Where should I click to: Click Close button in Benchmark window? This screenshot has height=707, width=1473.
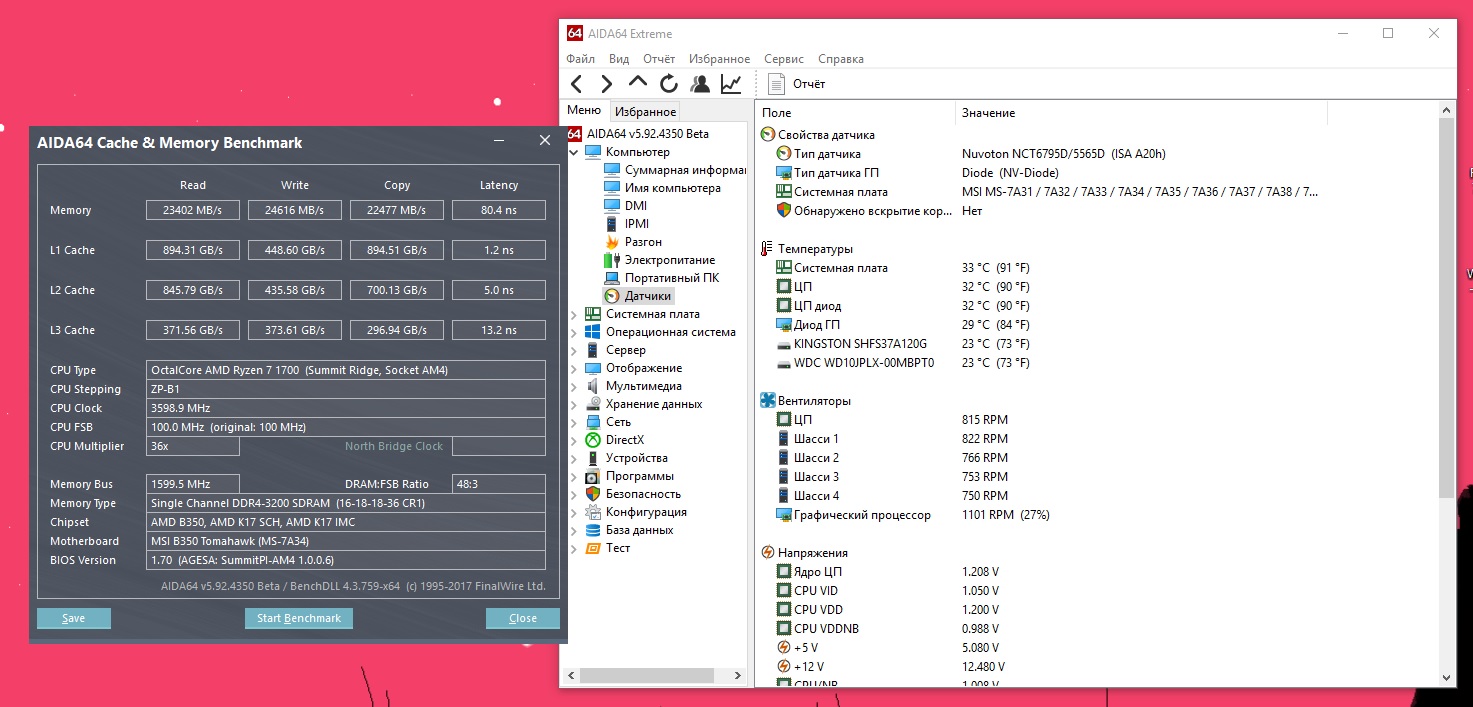point(523,618)
